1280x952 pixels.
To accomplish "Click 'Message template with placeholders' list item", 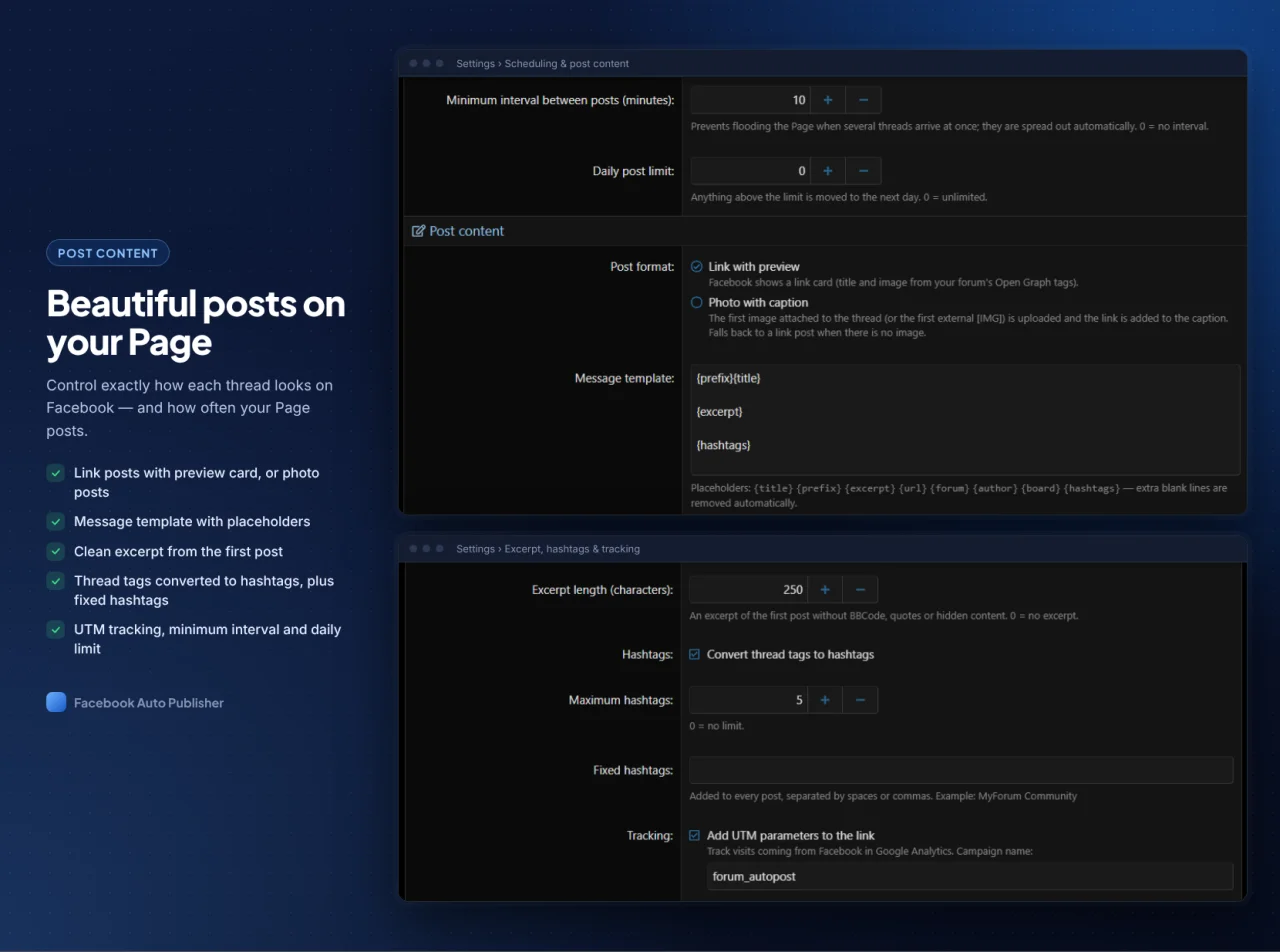I will pyautogui.click(x=192, y=522).
